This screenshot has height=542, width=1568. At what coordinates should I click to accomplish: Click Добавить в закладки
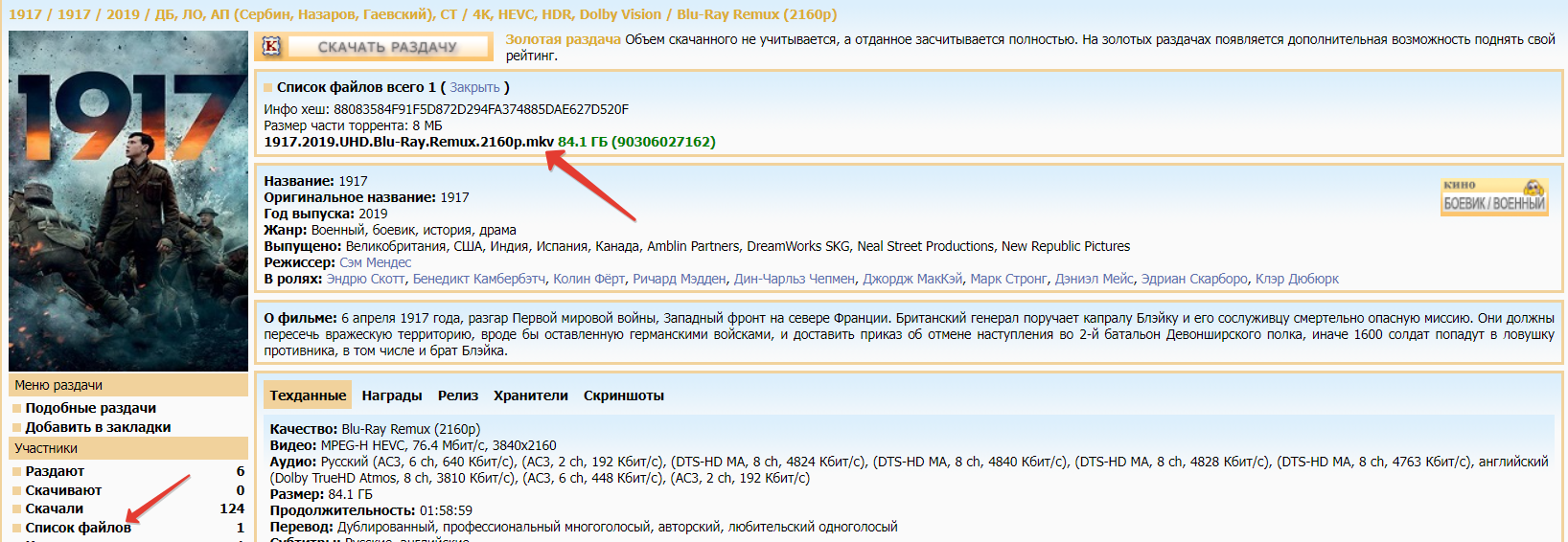click(x=98, y=427)
